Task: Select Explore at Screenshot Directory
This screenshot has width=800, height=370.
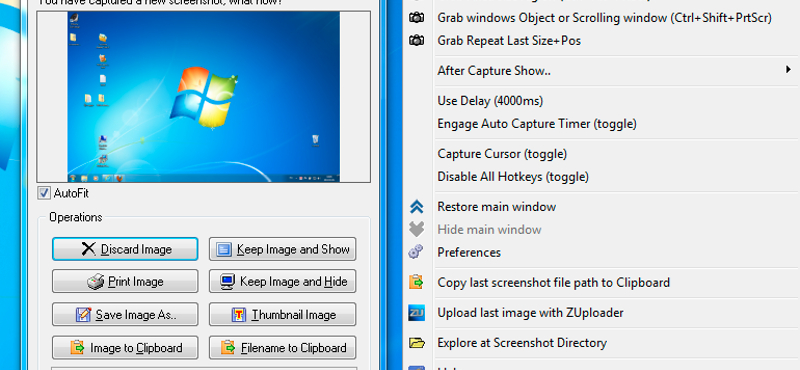Action: 522,342
